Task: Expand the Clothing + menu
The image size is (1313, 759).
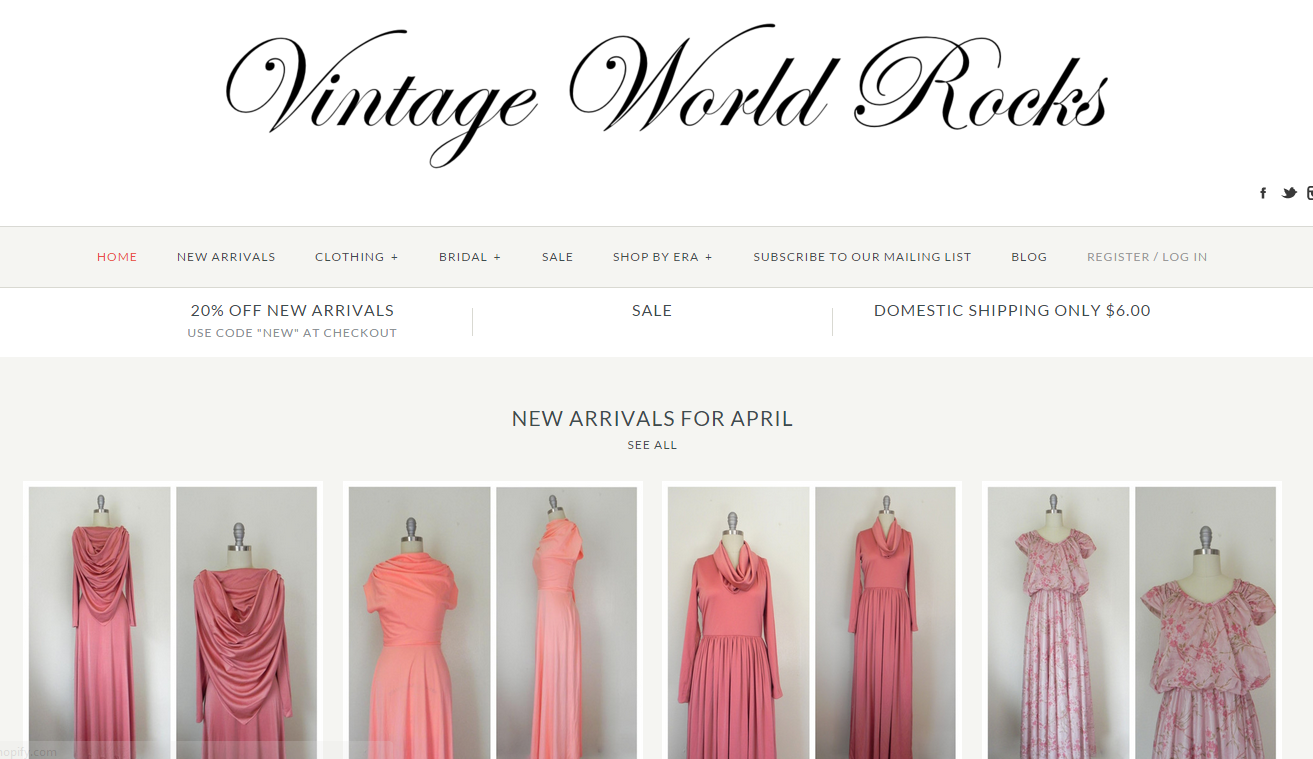Action: 357,257
